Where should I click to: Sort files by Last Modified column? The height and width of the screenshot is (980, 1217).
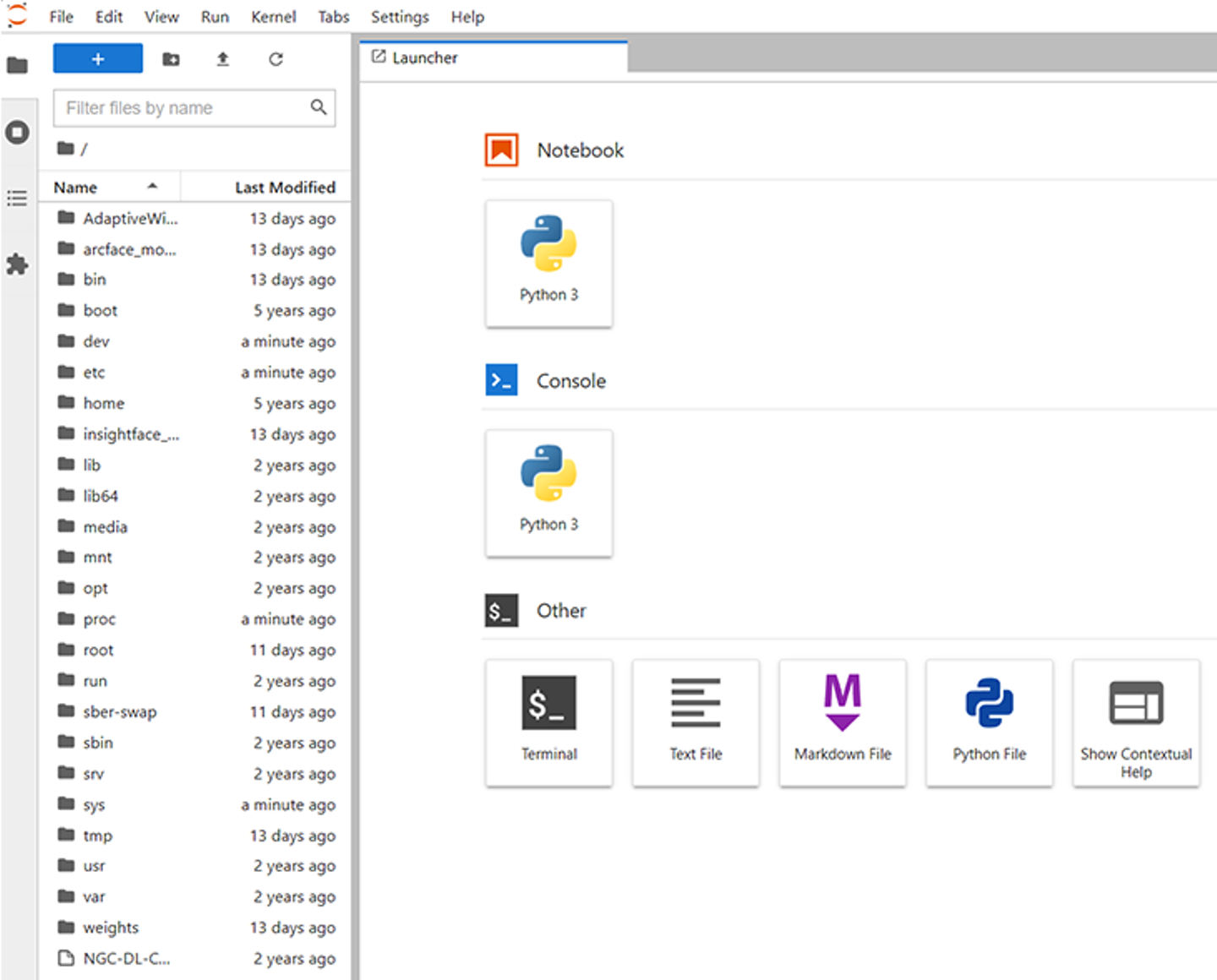pos(284,188)
